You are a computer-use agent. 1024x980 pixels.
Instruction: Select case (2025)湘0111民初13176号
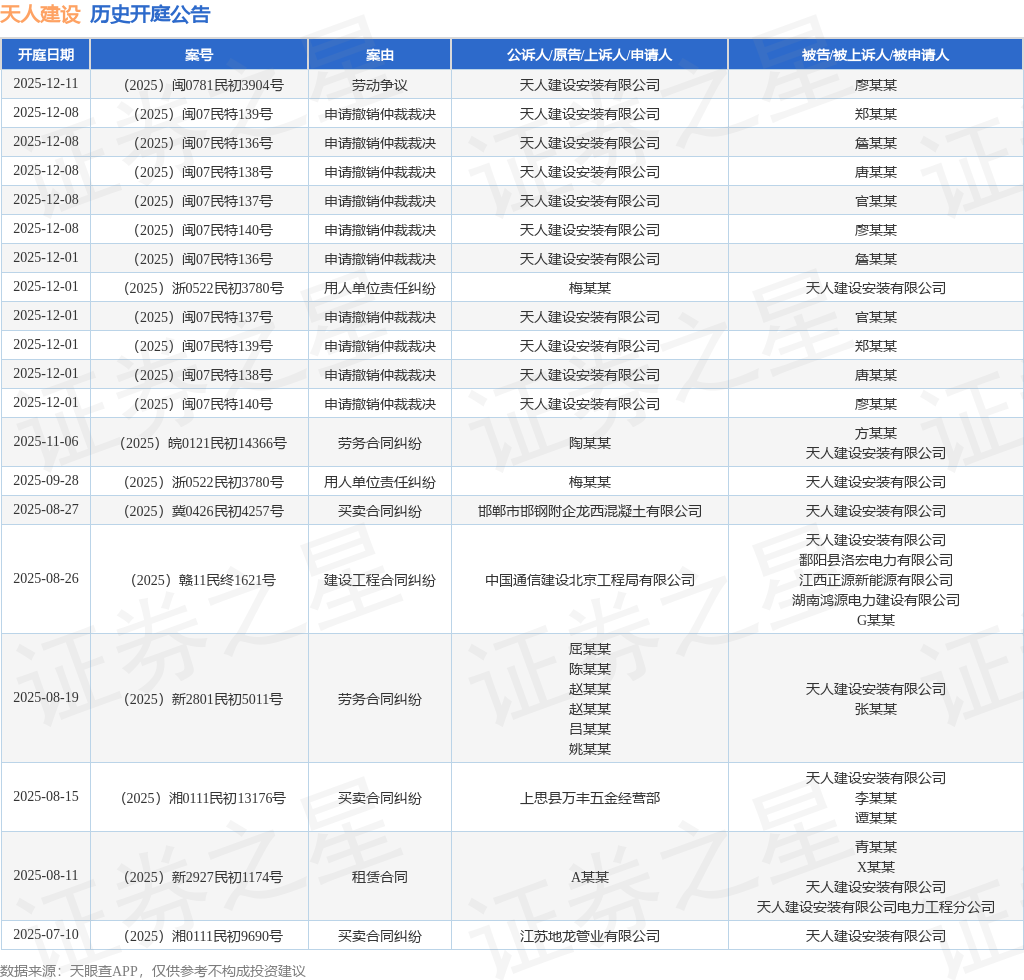[204, 798]
